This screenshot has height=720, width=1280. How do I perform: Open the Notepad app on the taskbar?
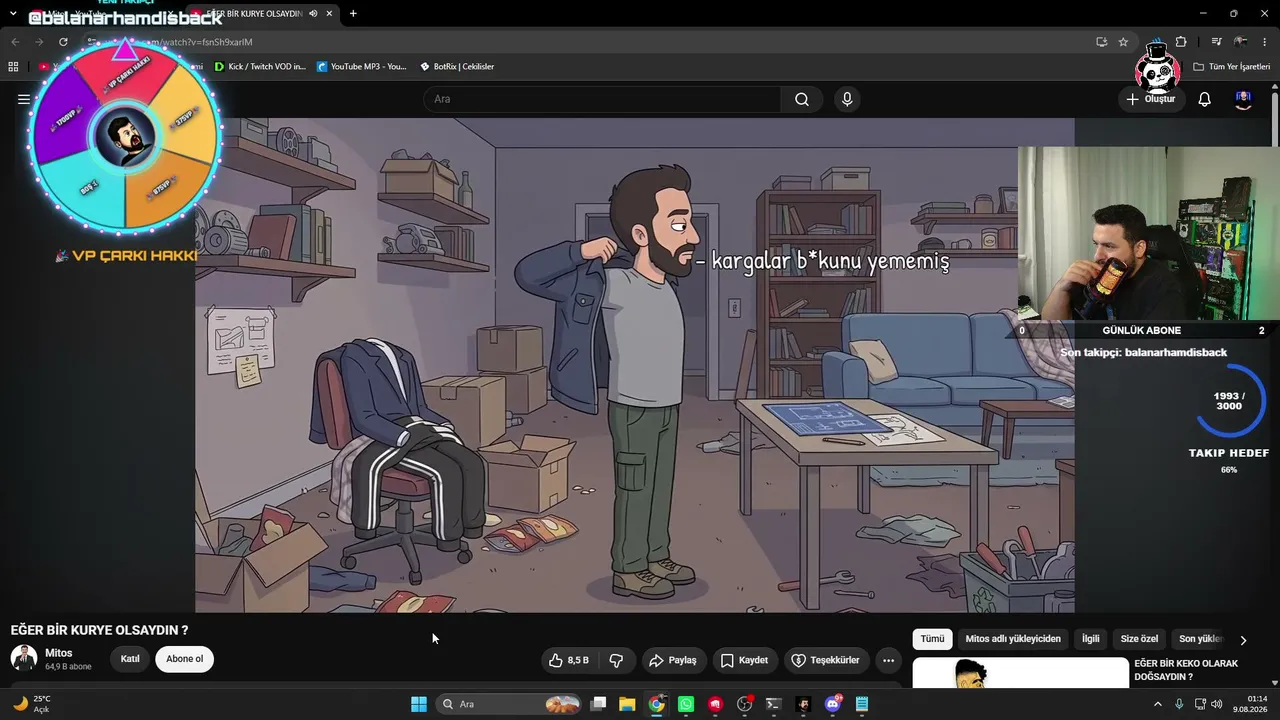[x=862, y=704]
